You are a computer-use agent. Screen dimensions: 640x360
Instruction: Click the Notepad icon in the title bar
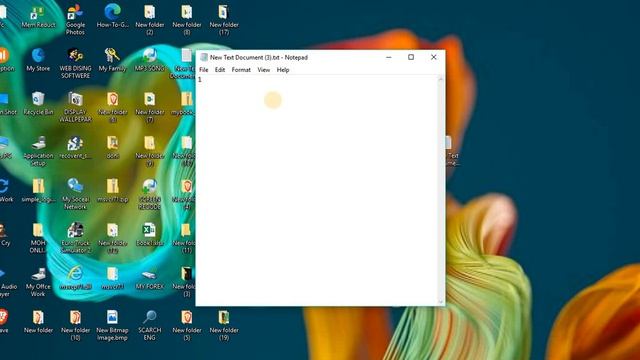(204, 58)
